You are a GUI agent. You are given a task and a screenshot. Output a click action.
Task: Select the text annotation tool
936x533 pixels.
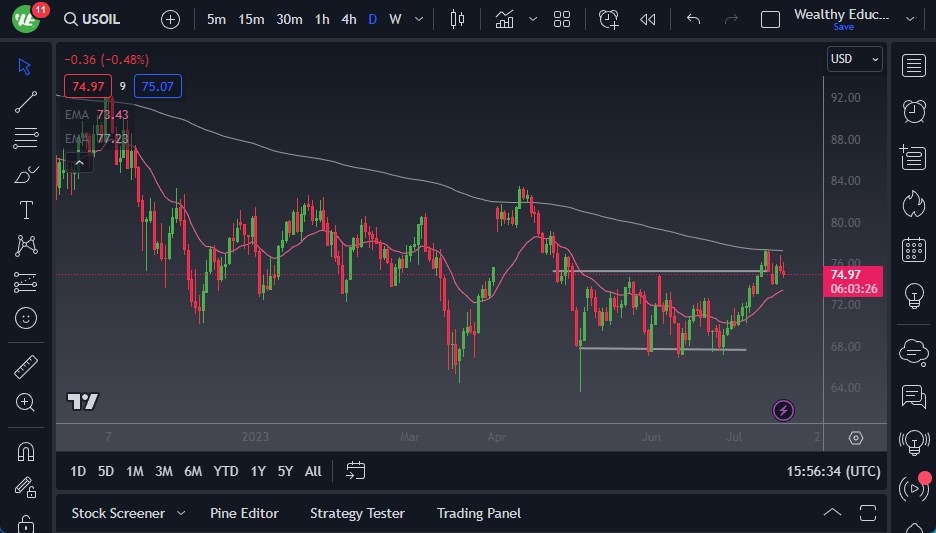coord(26,210)
